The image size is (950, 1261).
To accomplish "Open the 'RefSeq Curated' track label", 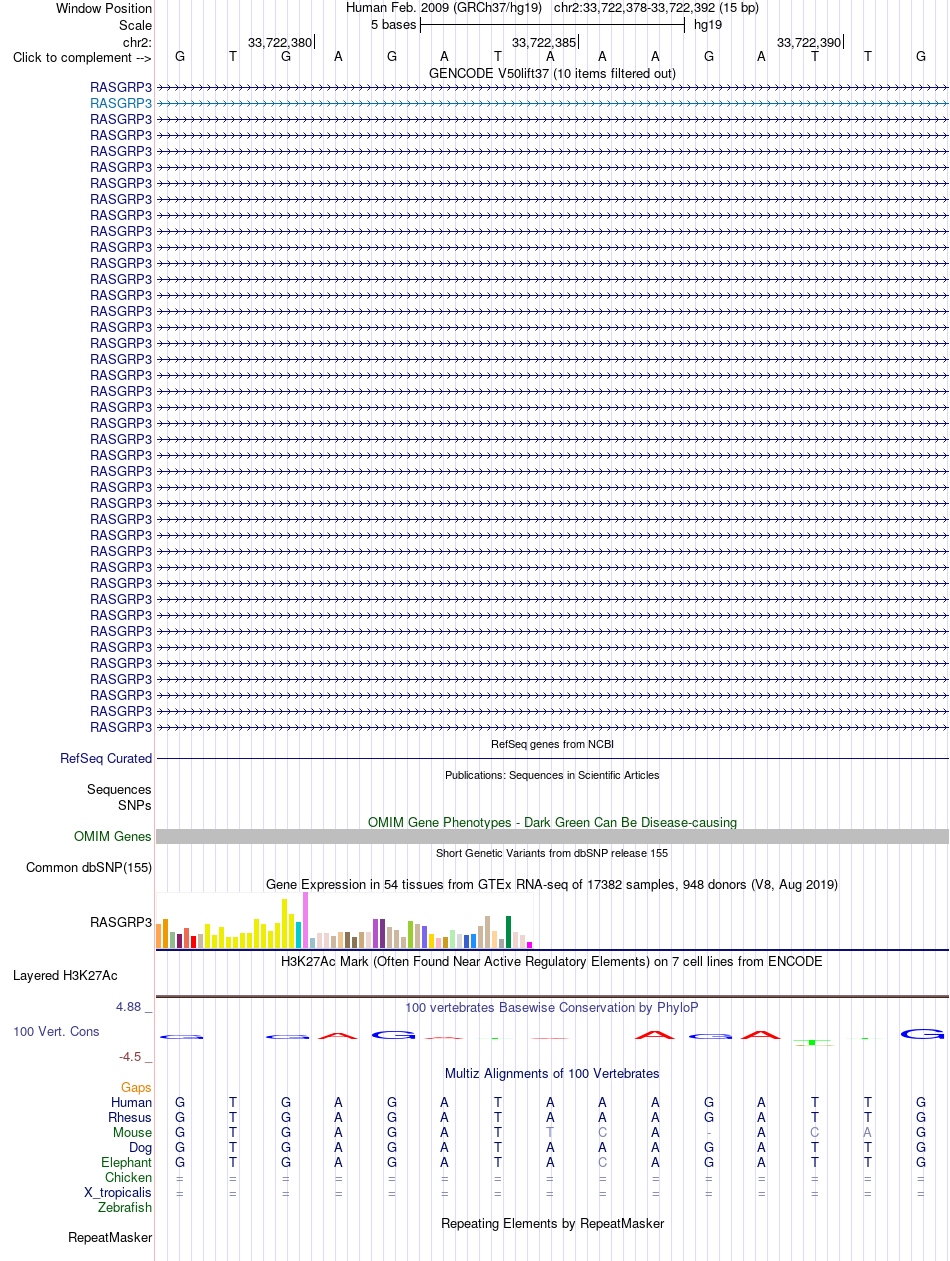I will click(x=106, y=759).
